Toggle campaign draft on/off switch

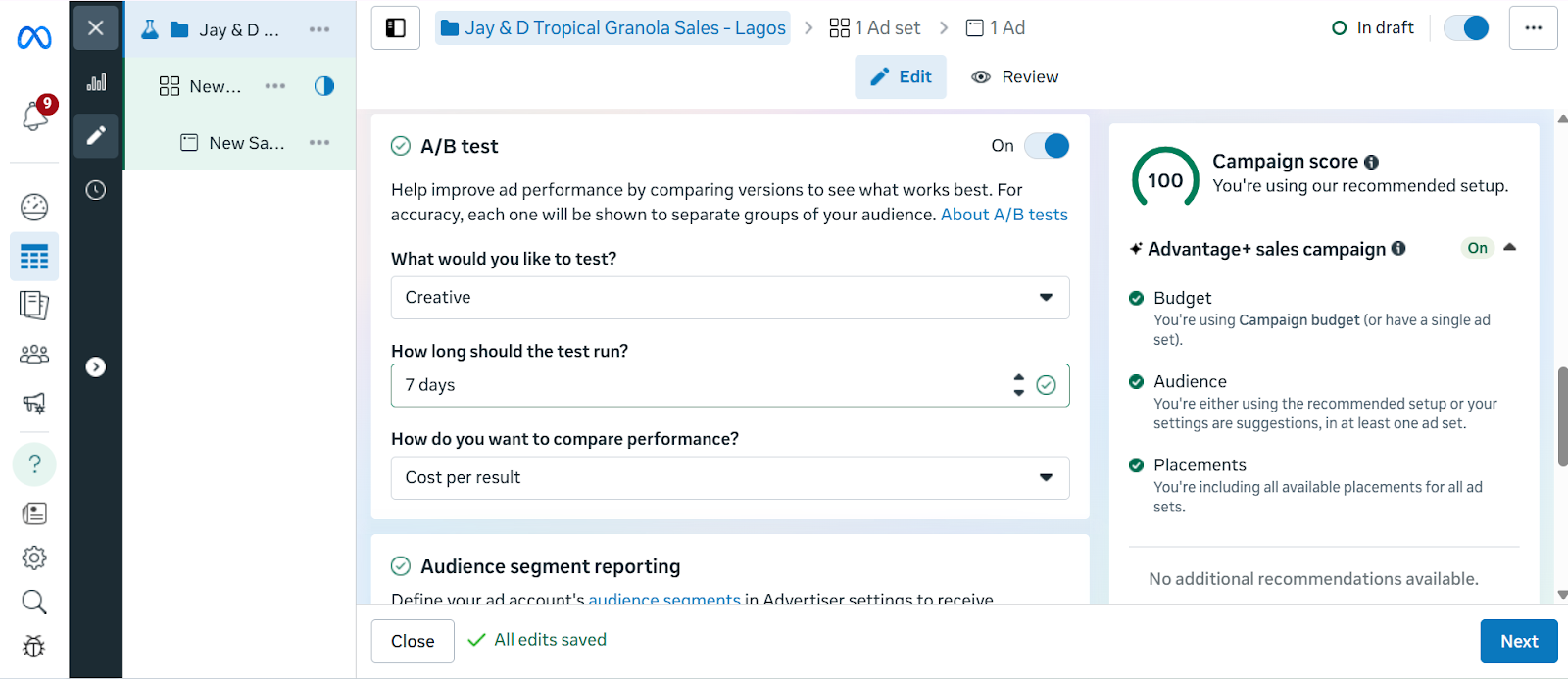tap(1467, 28)
